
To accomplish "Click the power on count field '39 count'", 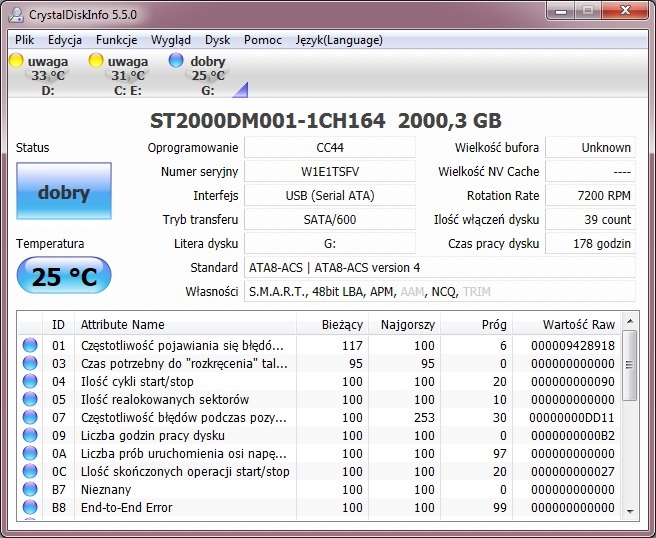I will pos(590,219).
